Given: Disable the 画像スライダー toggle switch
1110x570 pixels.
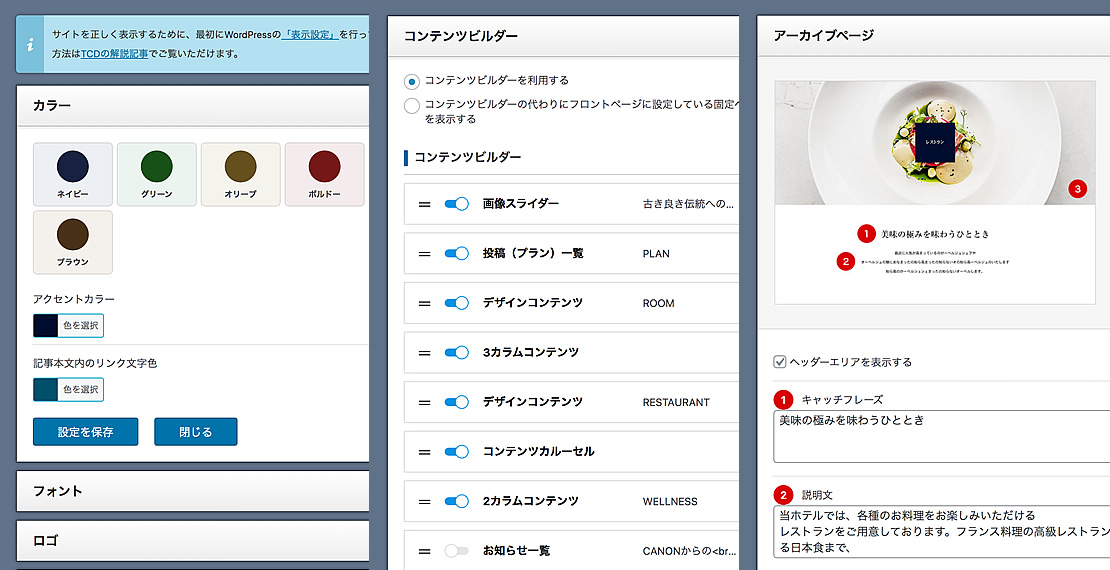Looking at the screenshot, I should [457, 204].
